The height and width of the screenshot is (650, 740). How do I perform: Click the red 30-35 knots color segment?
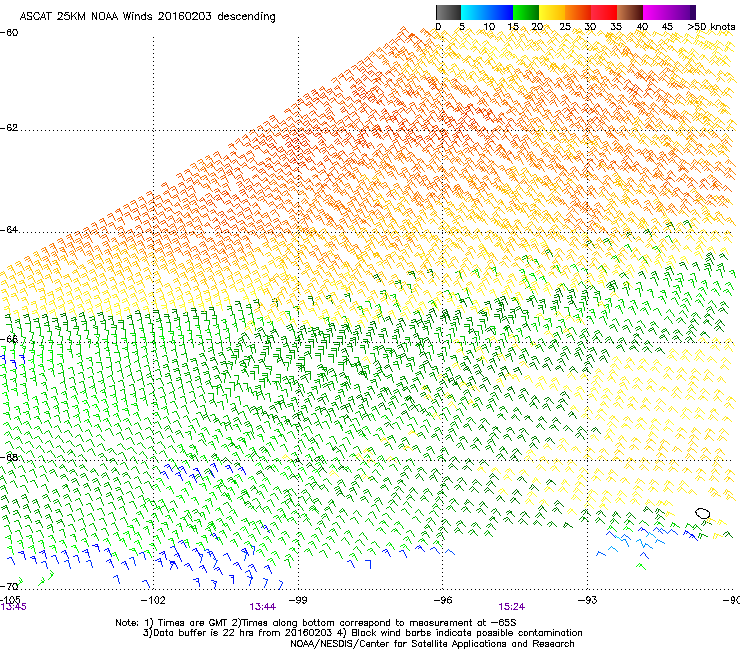pos(604,12)
